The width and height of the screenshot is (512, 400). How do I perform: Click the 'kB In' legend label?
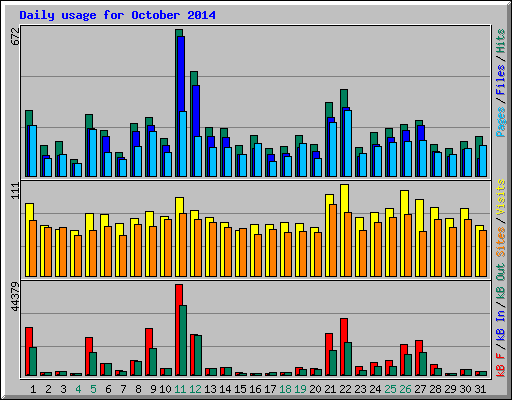pyautogui.click(x=501, y=325)
